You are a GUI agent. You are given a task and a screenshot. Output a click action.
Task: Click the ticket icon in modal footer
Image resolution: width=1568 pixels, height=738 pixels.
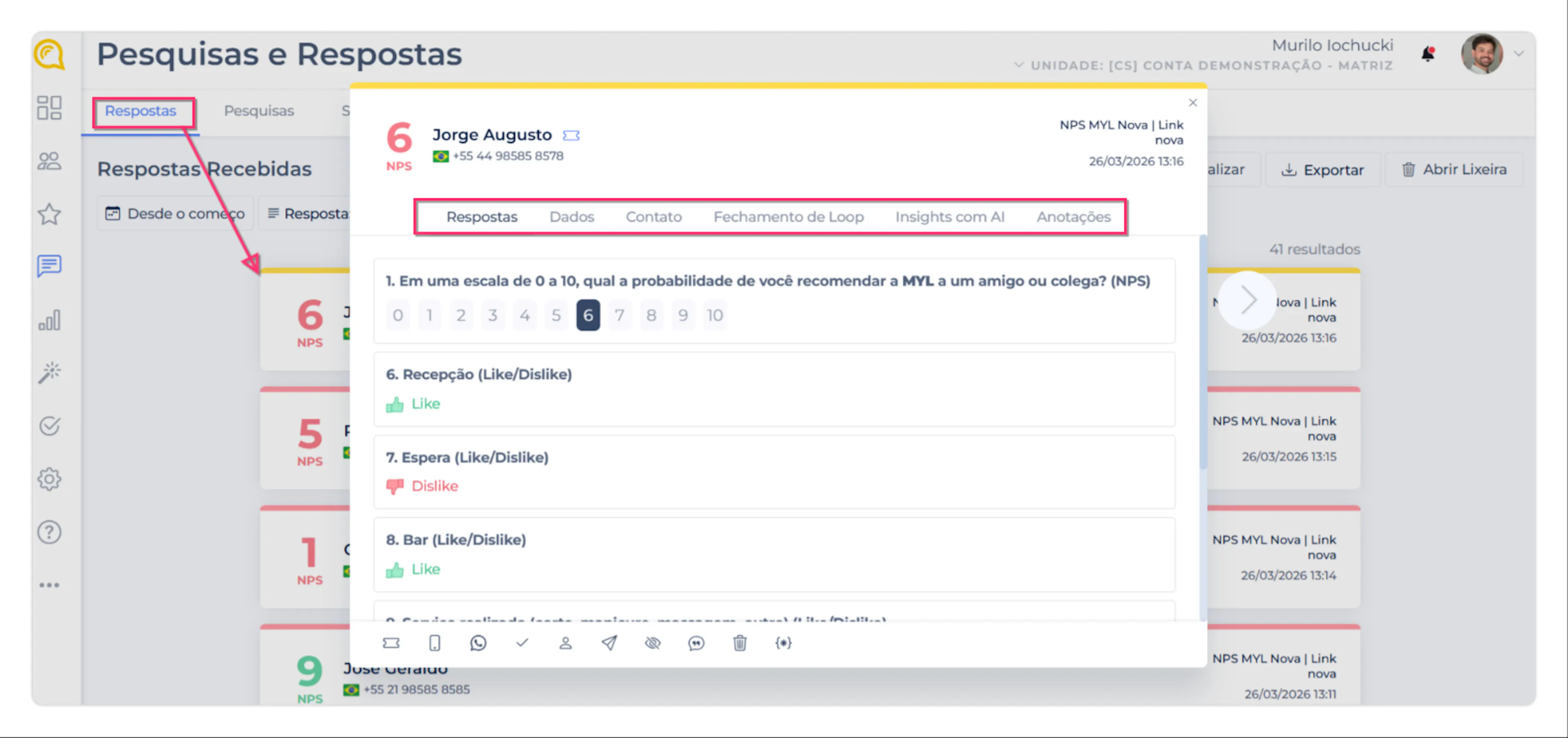[x=391, y=643]
